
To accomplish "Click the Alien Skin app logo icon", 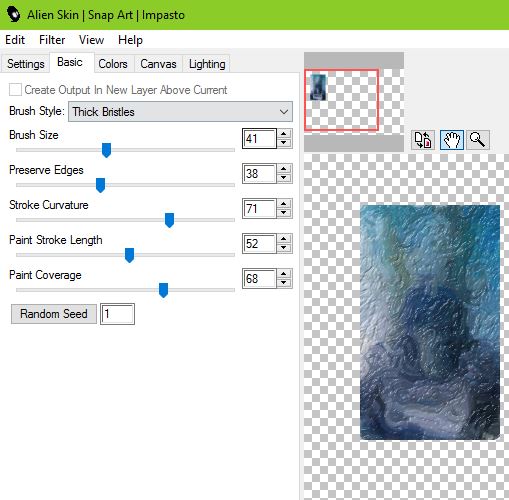I will click(x=13, y=15).
